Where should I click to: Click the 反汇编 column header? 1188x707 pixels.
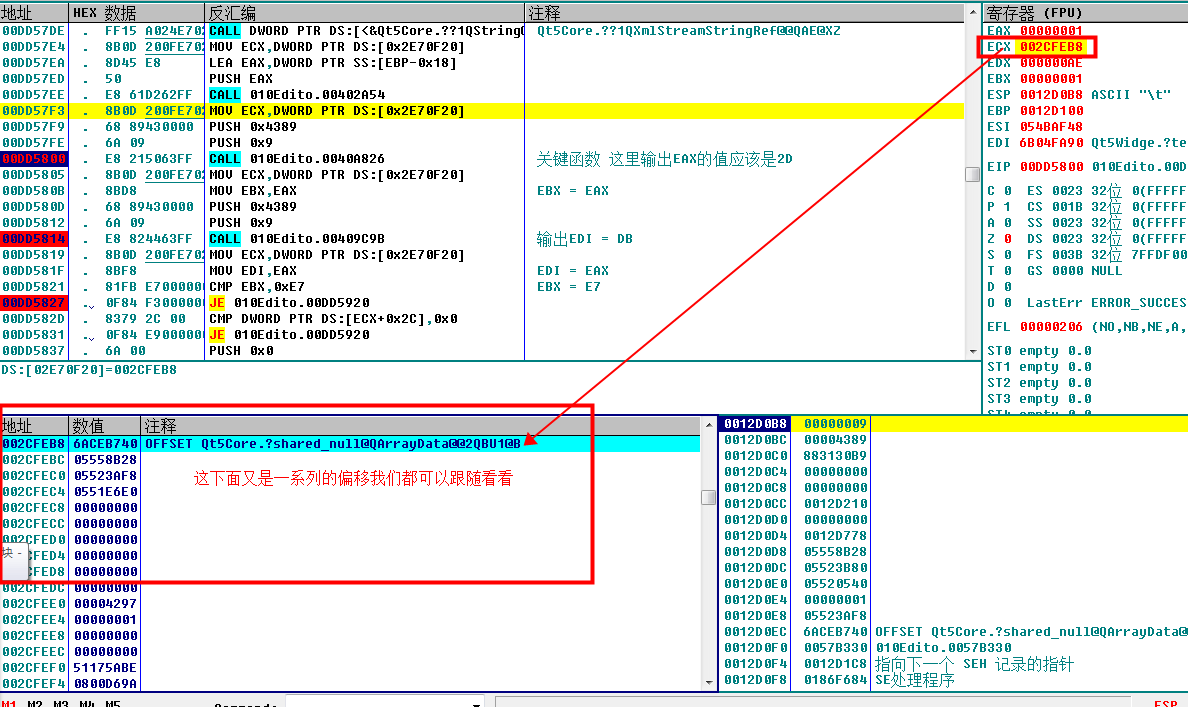click(364, 13)
